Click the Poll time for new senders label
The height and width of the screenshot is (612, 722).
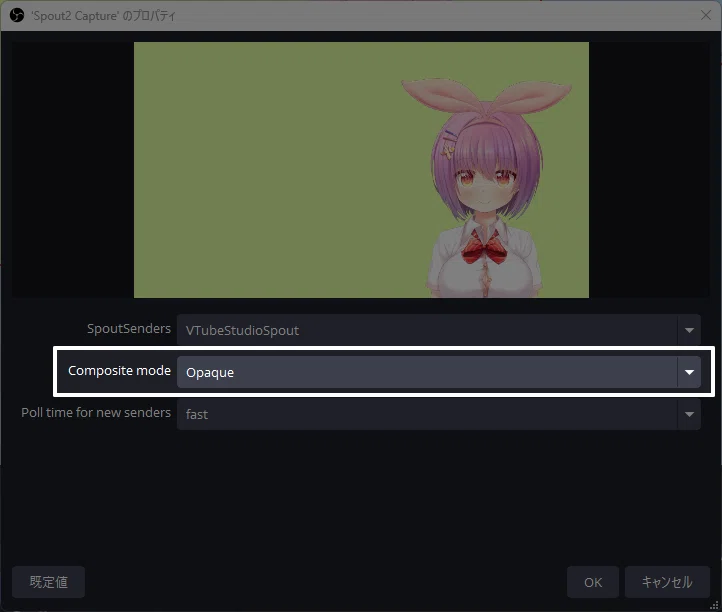96,413
